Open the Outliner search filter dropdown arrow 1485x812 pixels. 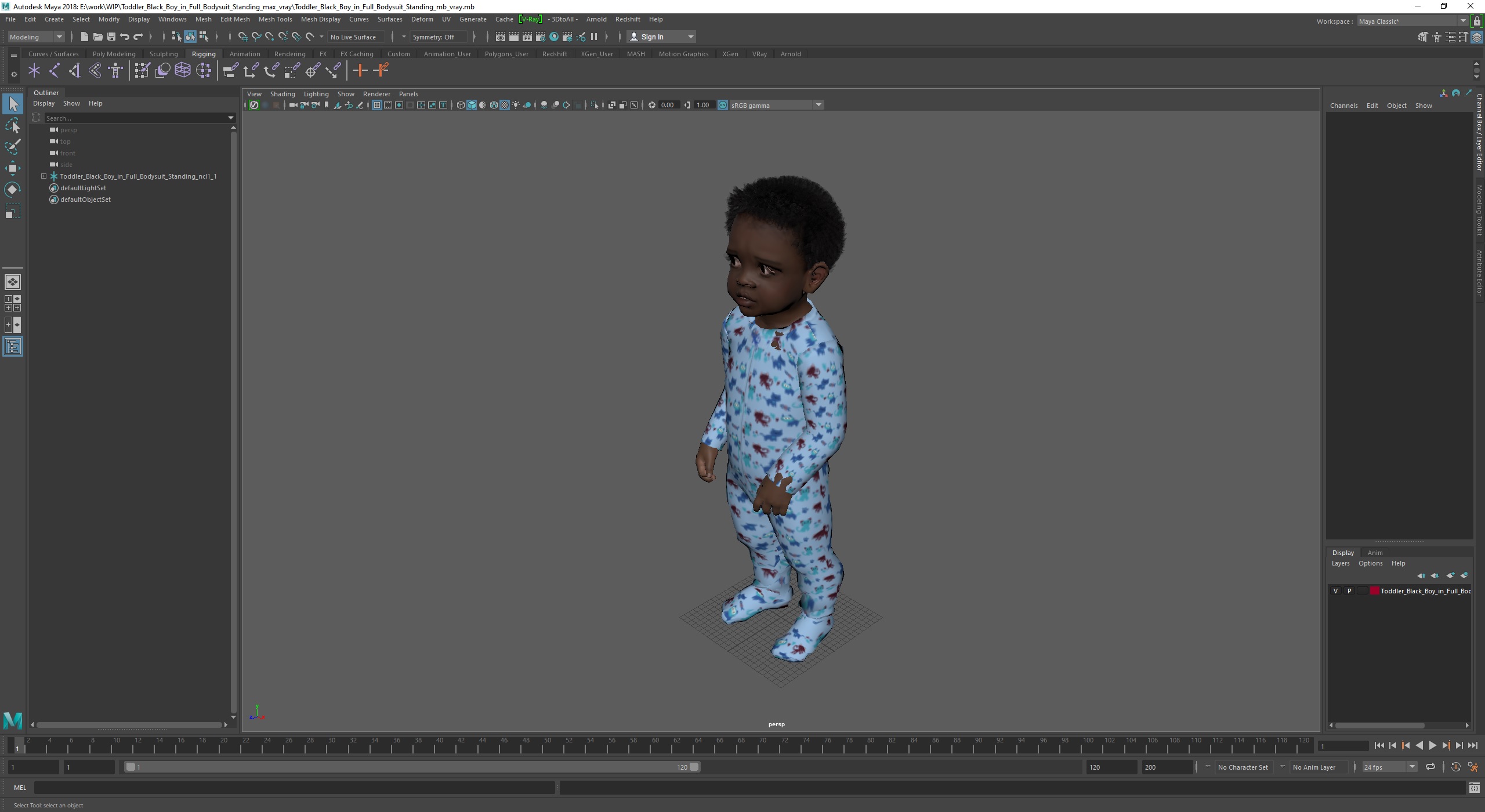point(231,118)
